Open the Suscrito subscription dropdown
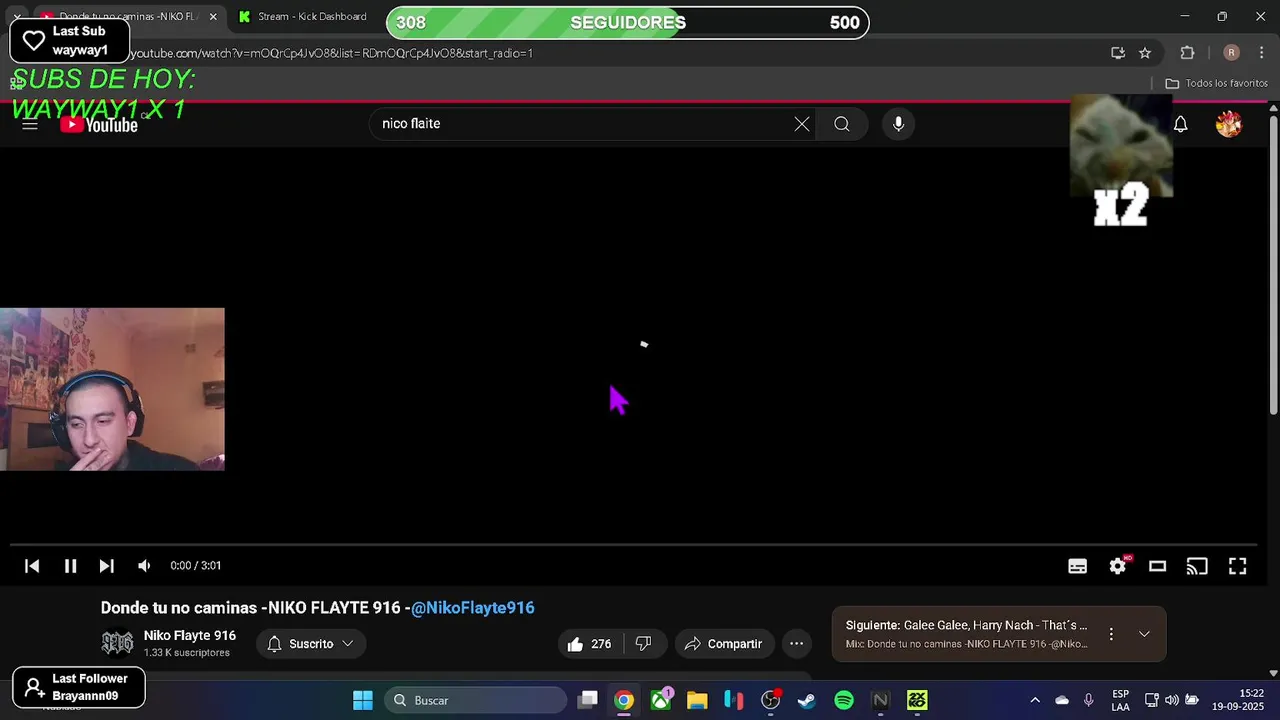 [311, 644]
